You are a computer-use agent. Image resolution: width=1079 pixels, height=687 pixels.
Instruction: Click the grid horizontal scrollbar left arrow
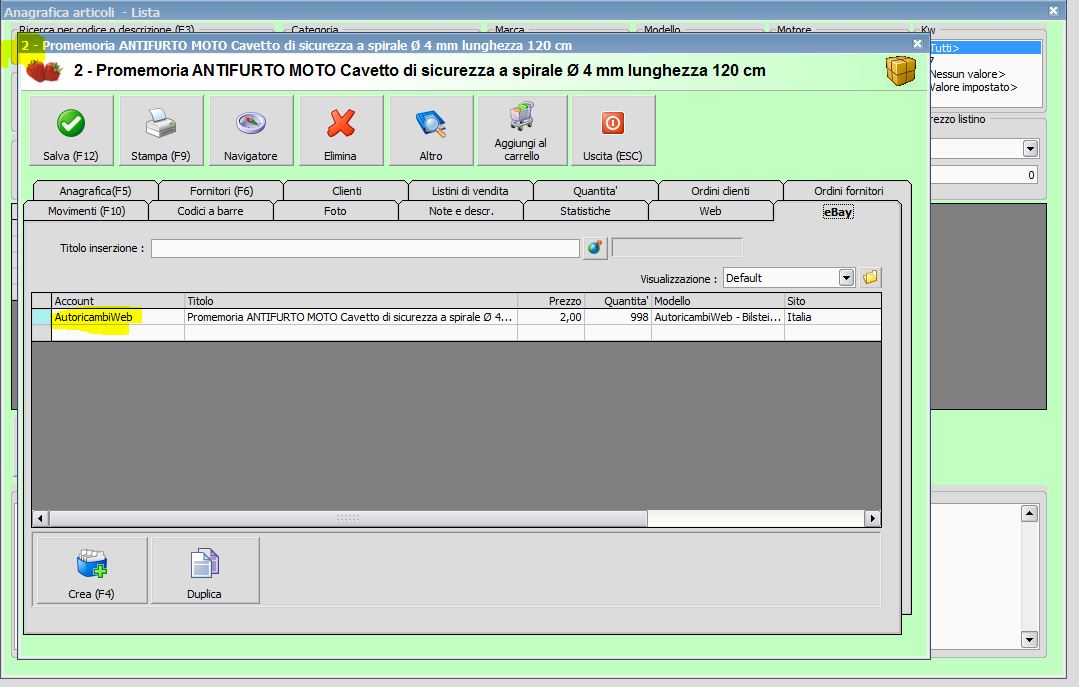tap(41, 518)
